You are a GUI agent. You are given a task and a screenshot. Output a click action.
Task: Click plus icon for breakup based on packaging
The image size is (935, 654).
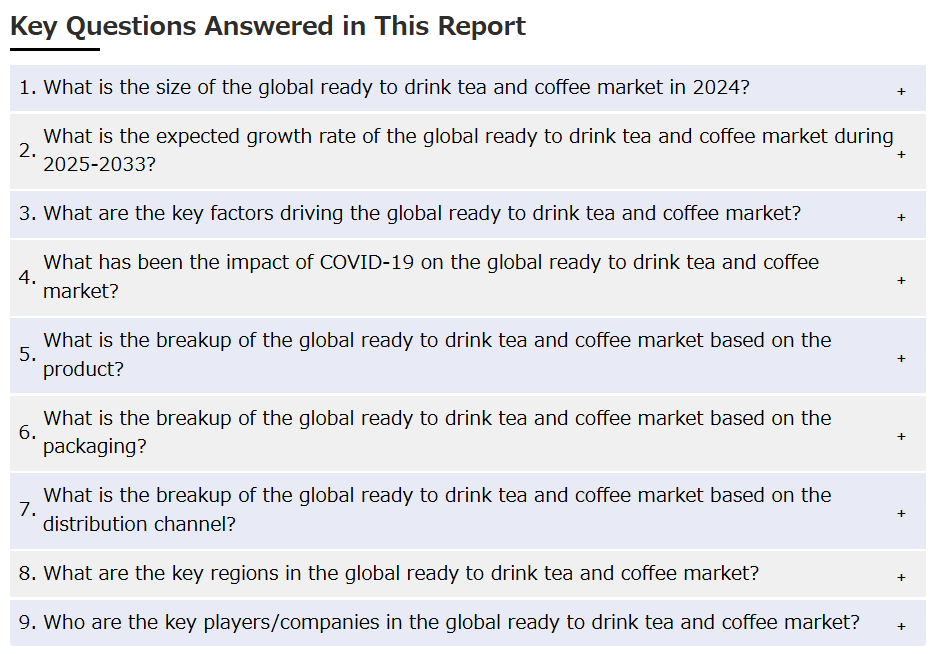click(x=901, y=436)
